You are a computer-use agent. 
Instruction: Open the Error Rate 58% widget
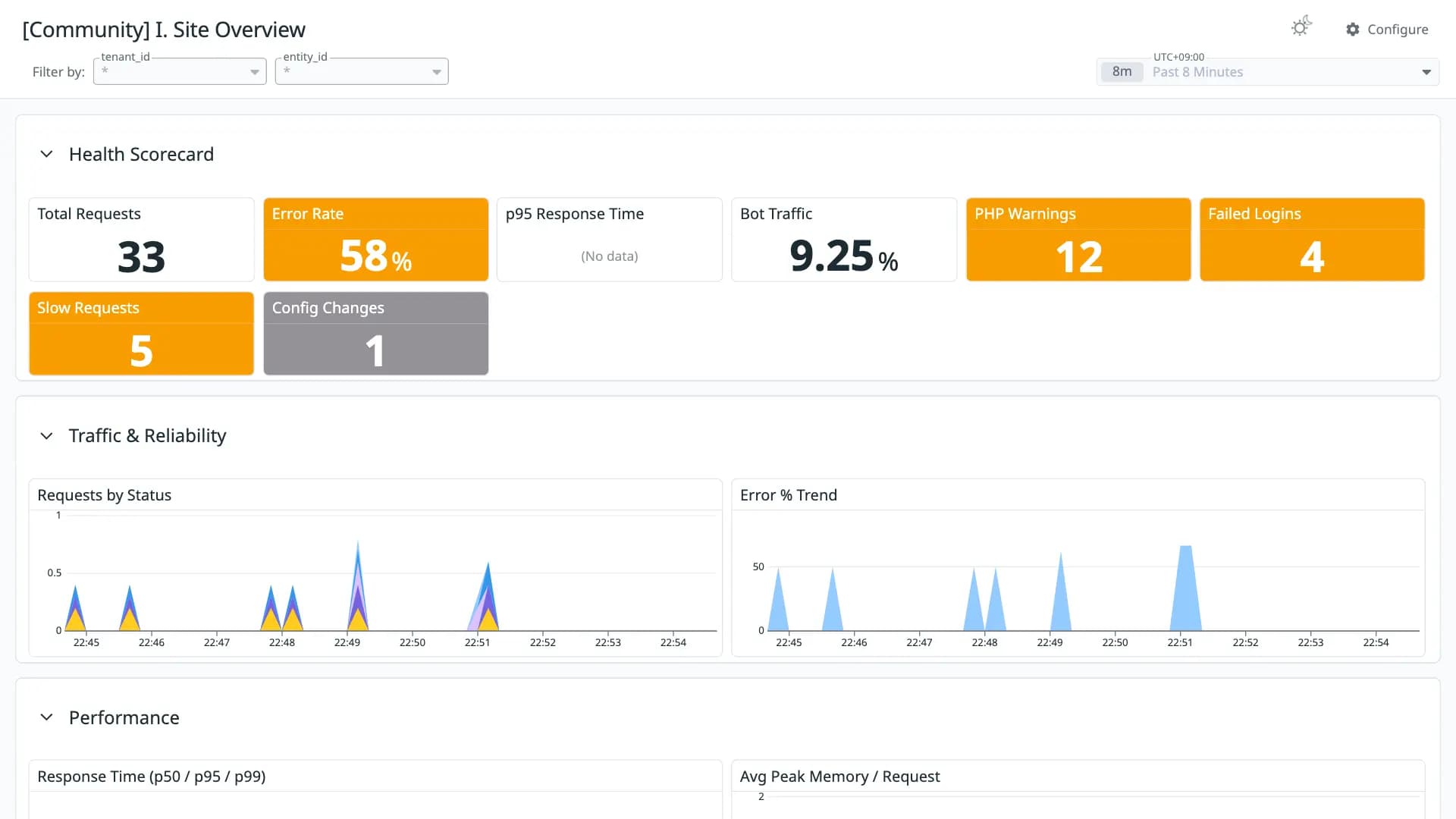click(375, 240)
